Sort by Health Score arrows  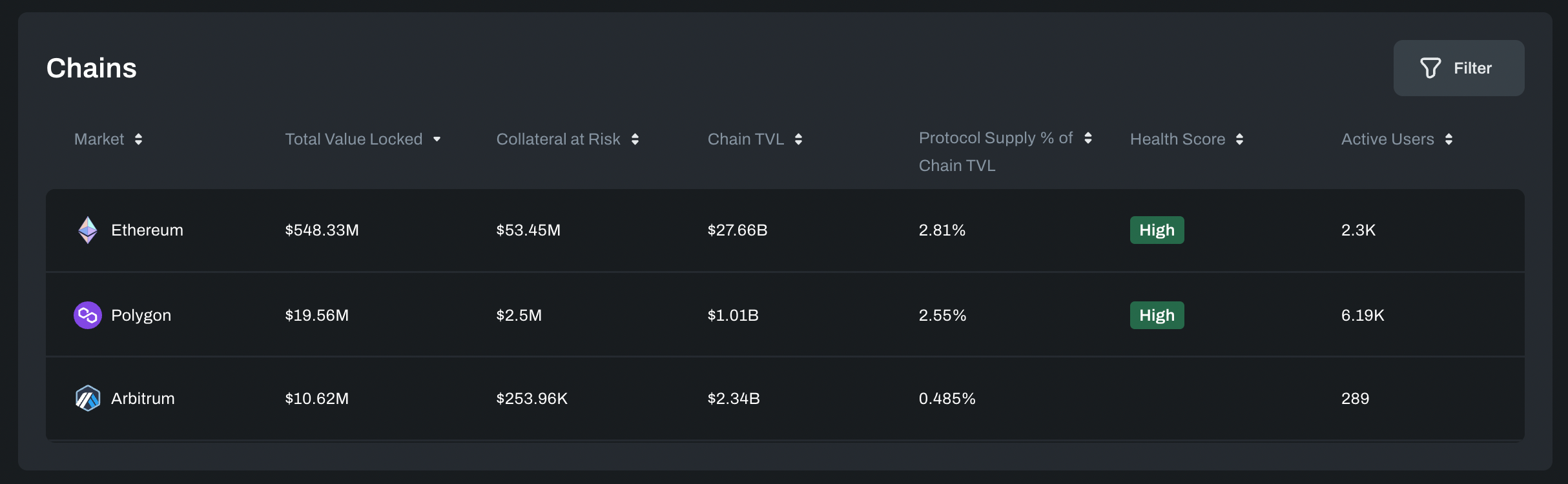[x=1239, y=139]
